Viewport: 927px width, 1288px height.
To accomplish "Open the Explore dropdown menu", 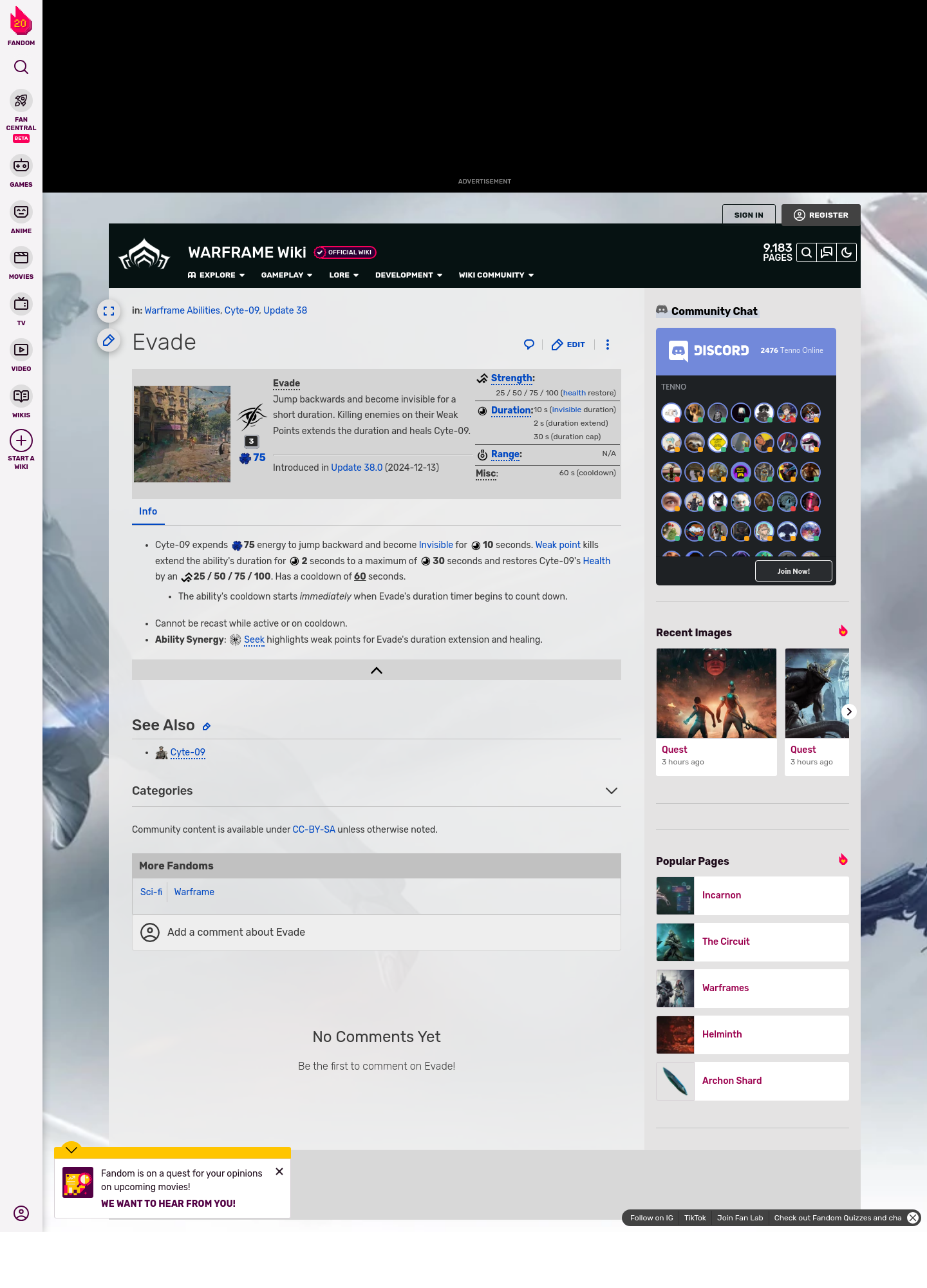I will [x=216, y=275].
